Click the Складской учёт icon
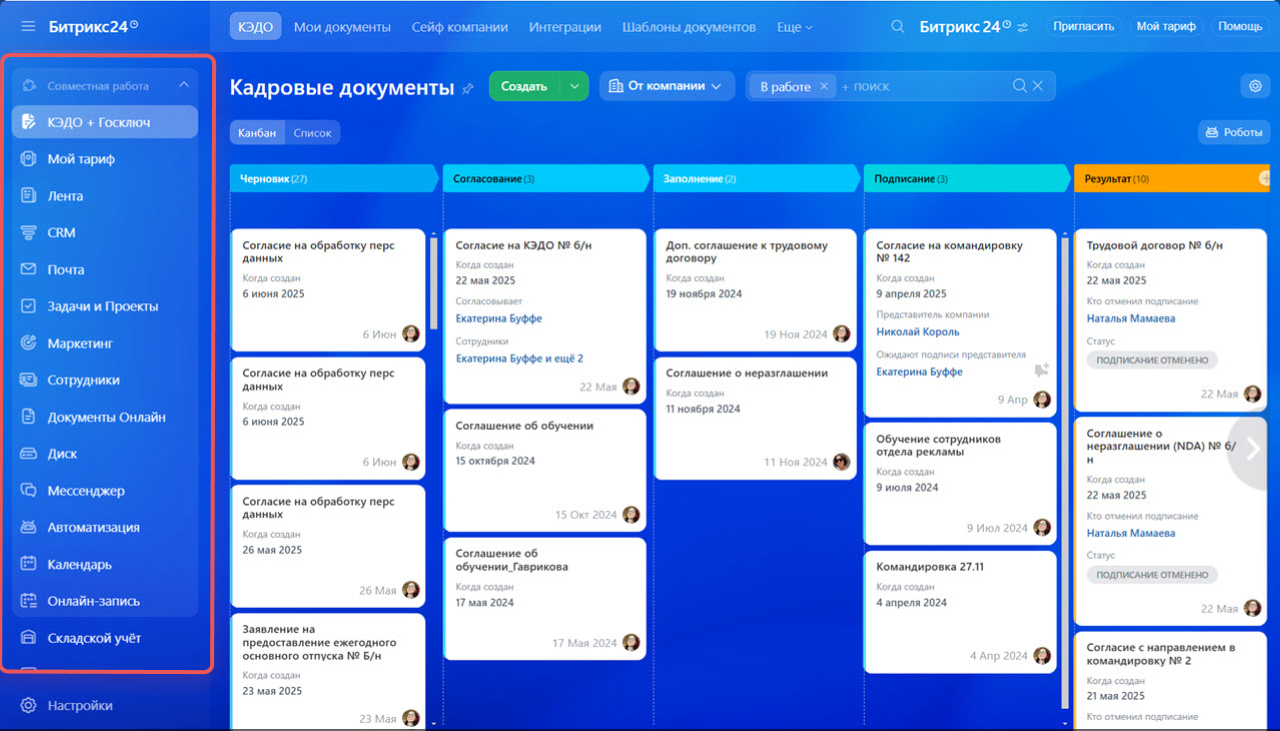This screenshot has width=1280, height=731. tap(29, 637)
